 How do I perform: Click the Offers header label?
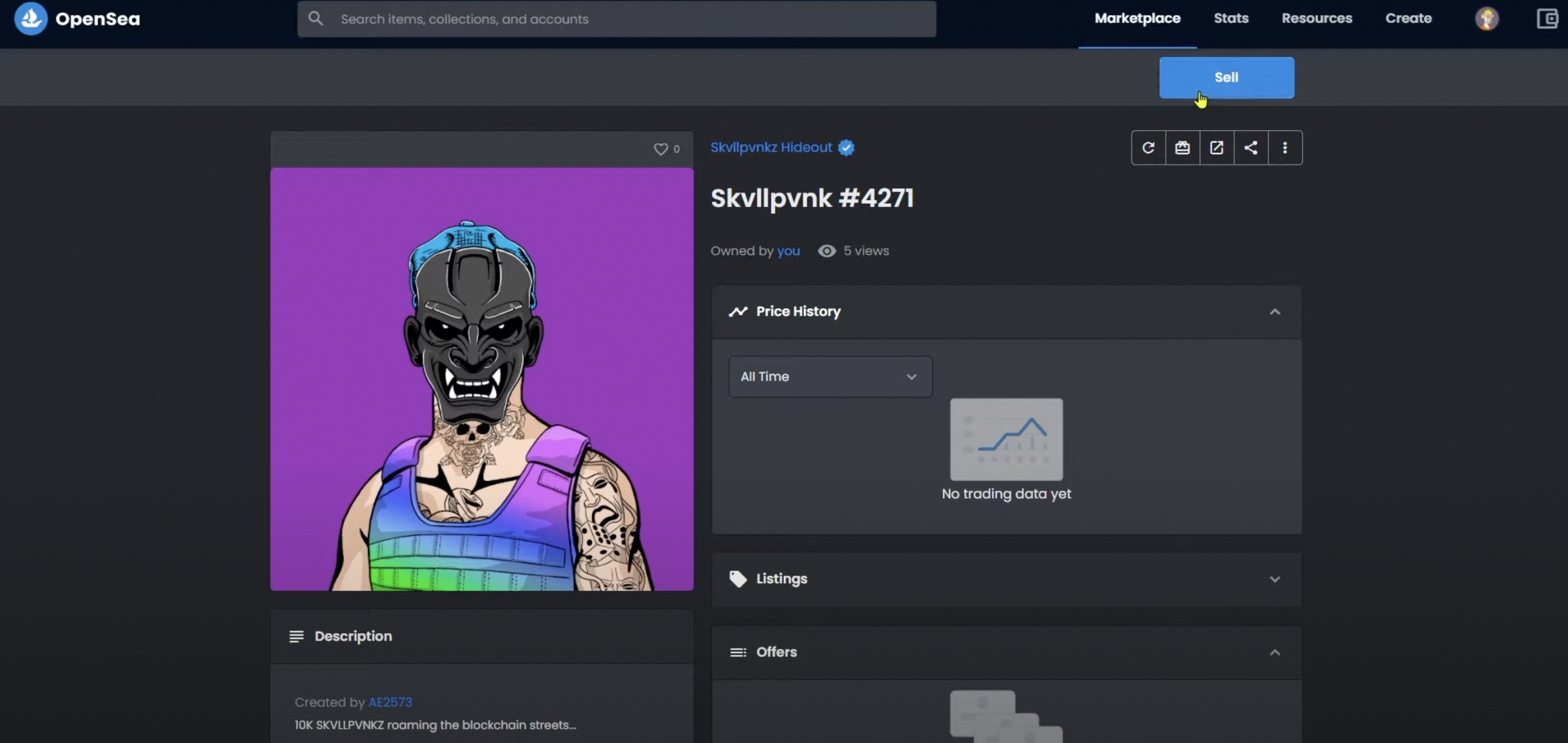(x=776, y=652)
